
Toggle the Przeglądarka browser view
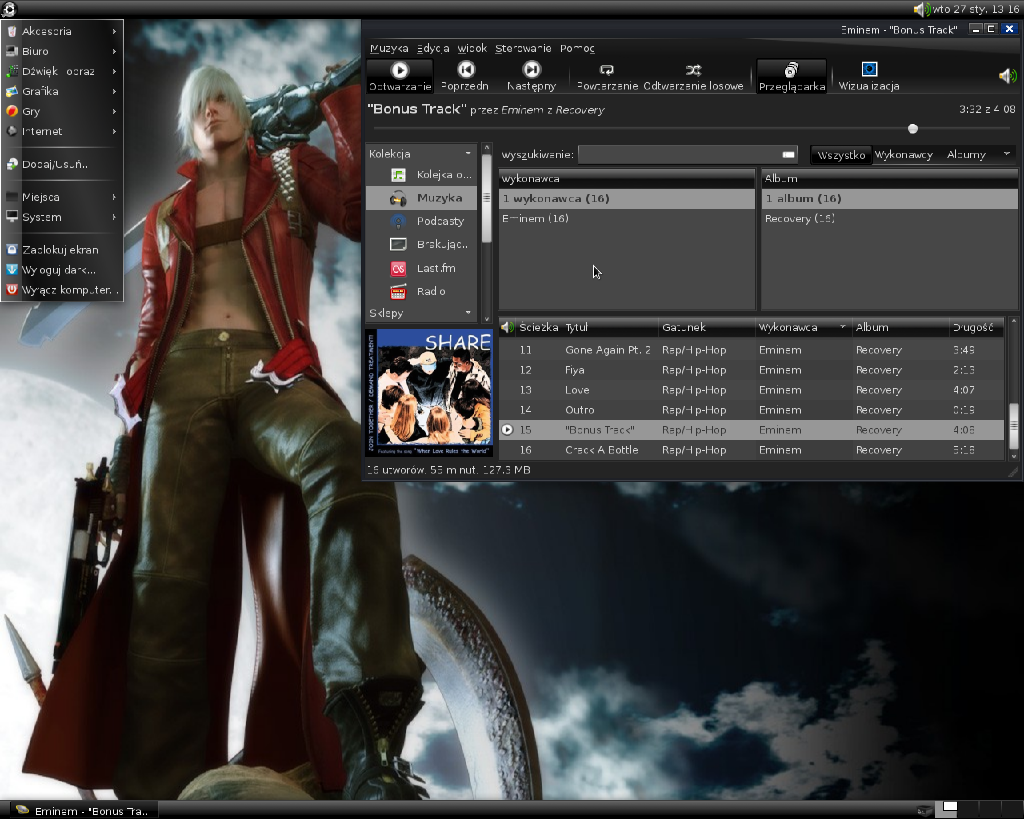click(792, 76)
